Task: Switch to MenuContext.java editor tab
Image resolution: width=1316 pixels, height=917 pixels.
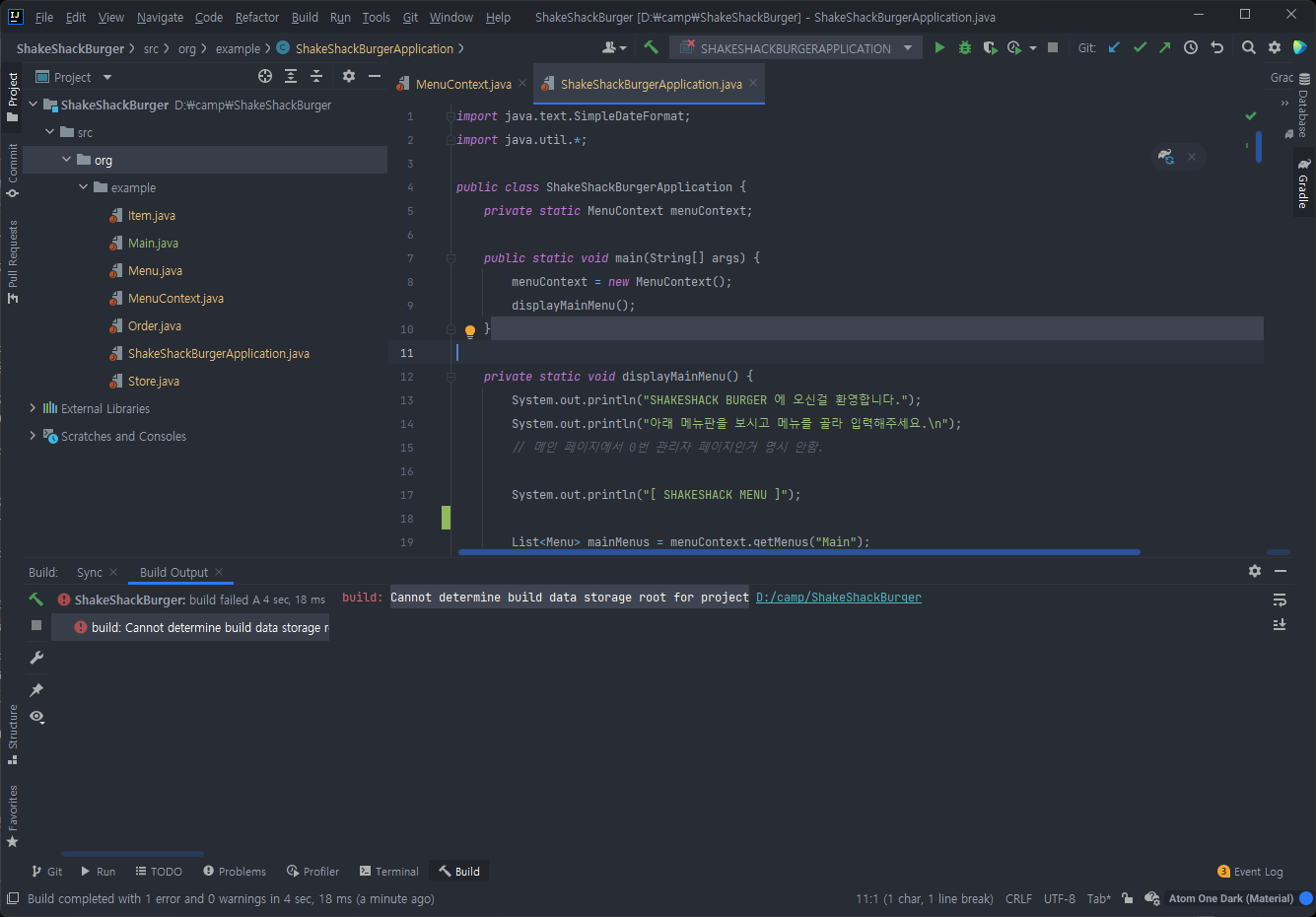Action: tap(463, 84)
